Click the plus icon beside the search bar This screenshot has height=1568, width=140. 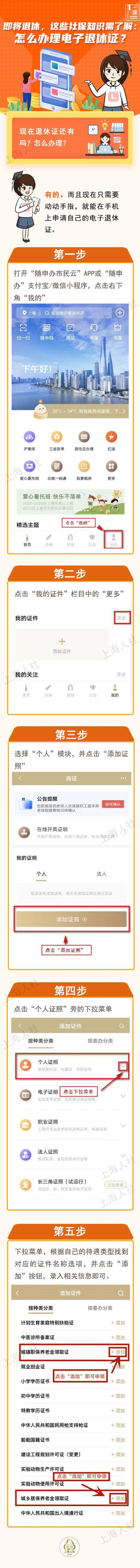(120, 312)
